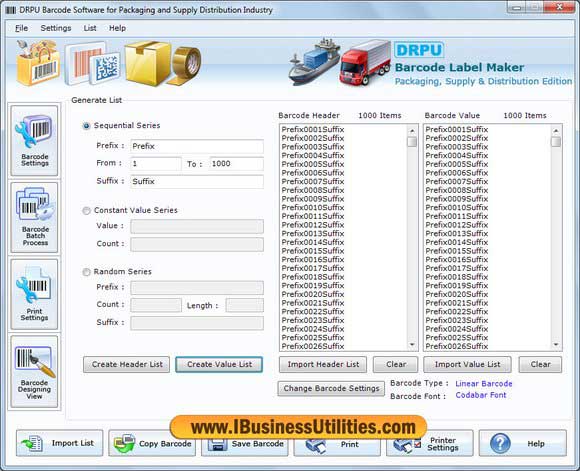Viewport: 580px width, 471px height.
Task: Open Barcode Settings sidebar icon
Action: [34, 141]
